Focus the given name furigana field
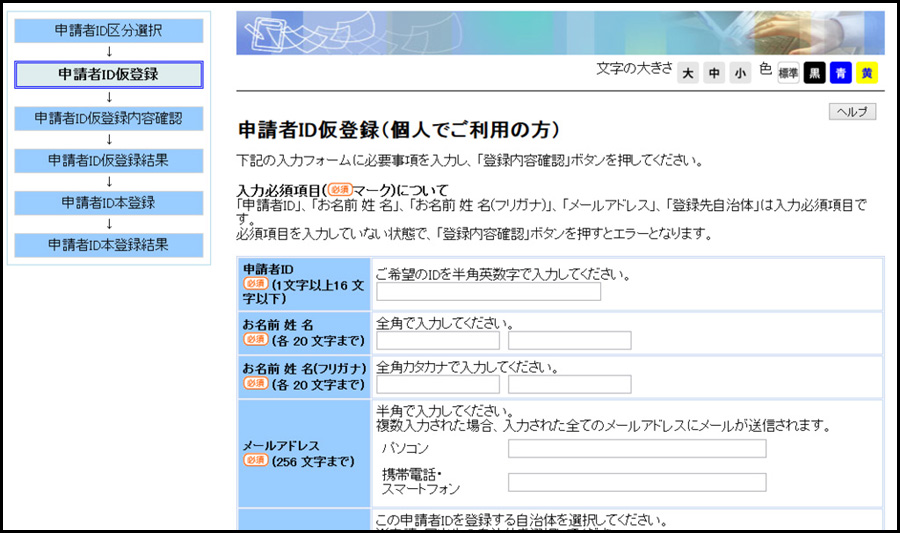Viewport: 900px width, 533px height. (x=569, y=384)
